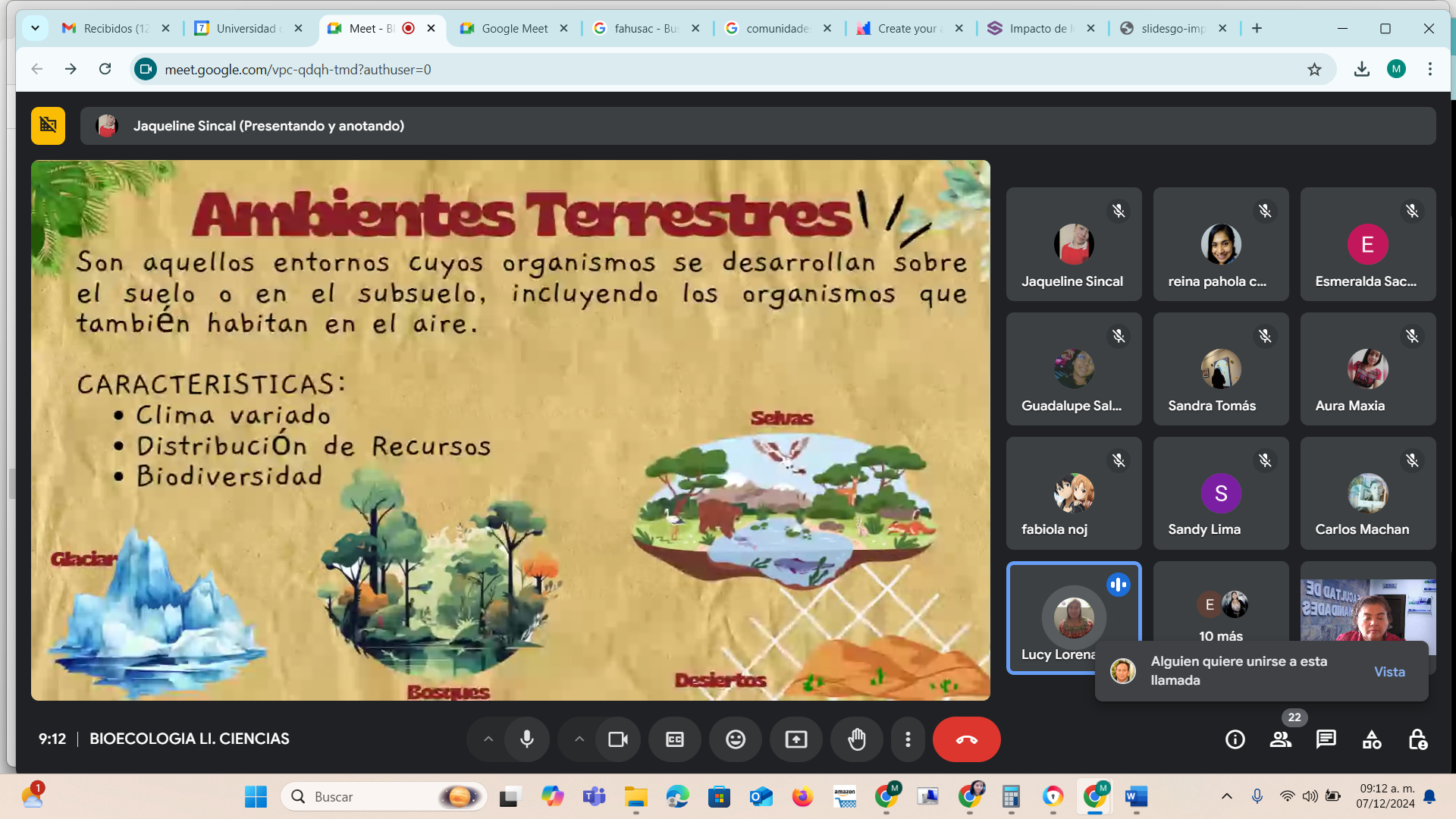Raise your hand in the meeting
The height and width of the screenshot is (819, 1456).
(857, 739)
